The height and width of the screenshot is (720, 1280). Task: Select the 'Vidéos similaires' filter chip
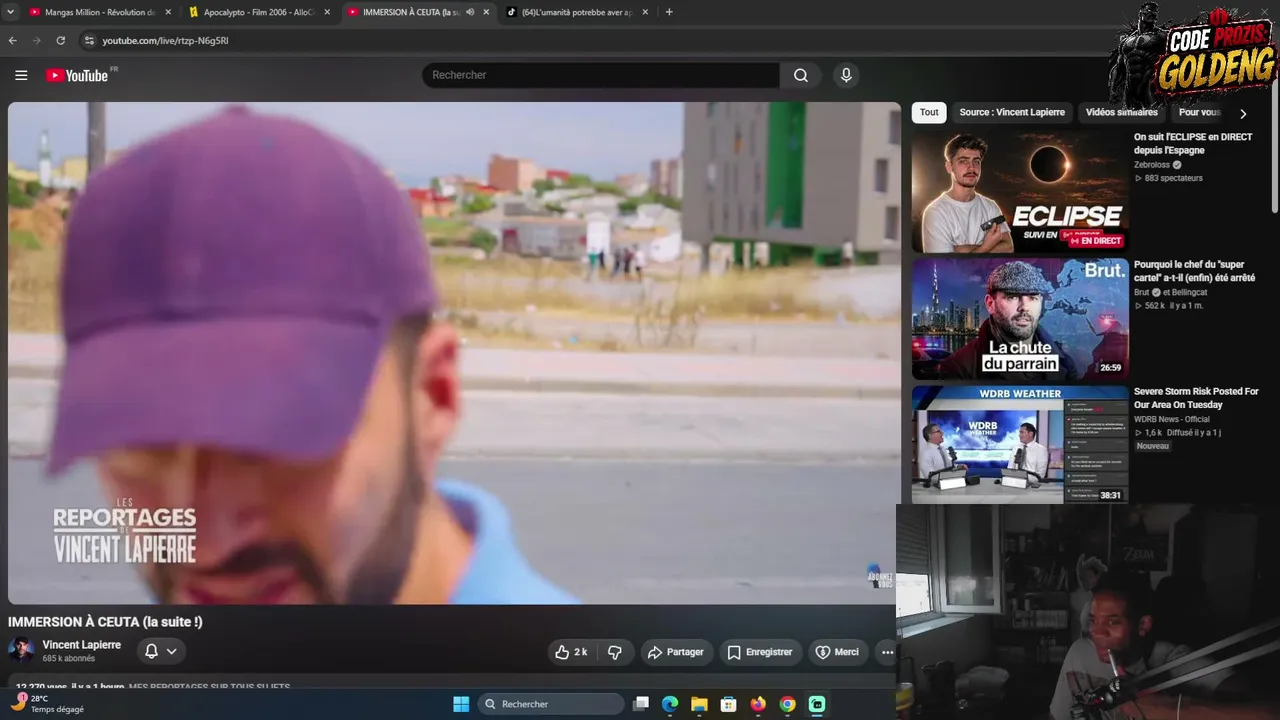point(1122,112)
